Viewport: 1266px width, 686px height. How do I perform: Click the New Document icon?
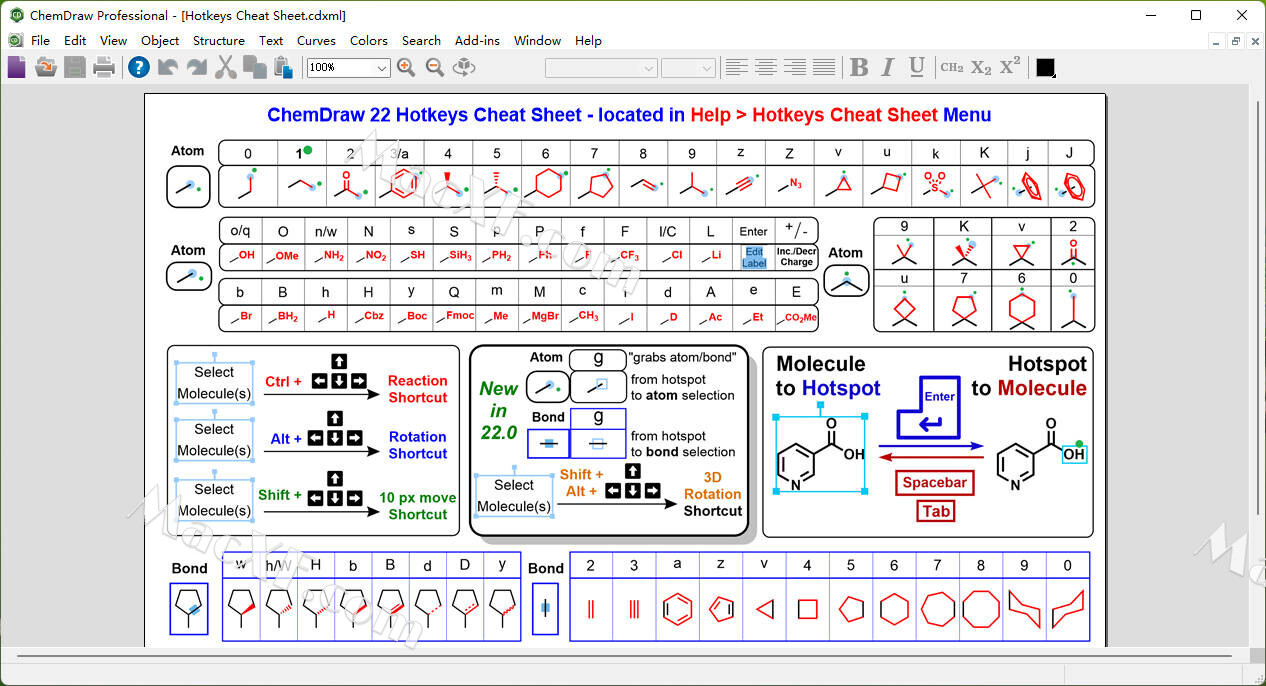(x=17, y=67)
